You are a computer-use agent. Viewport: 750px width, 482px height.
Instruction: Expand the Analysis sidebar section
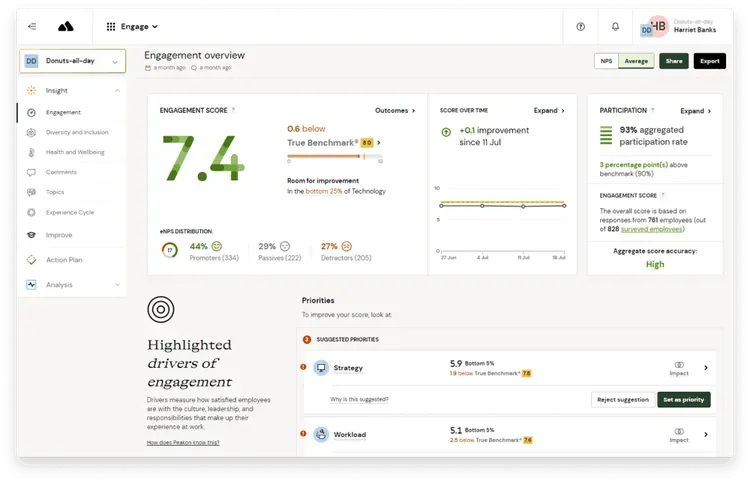click(x=72, y=284)
